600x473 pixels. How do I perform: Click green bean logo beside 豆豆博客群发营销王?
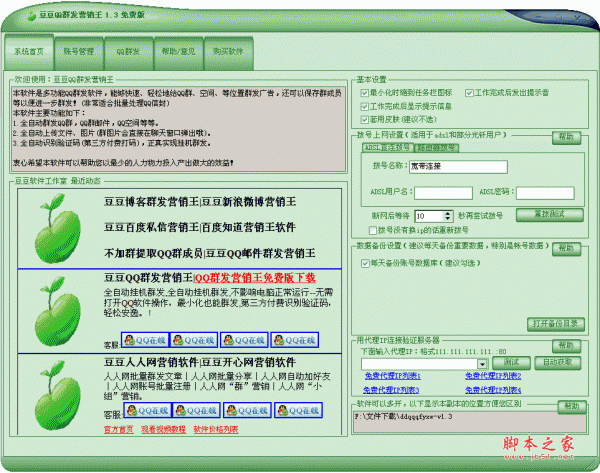(58, 228)
